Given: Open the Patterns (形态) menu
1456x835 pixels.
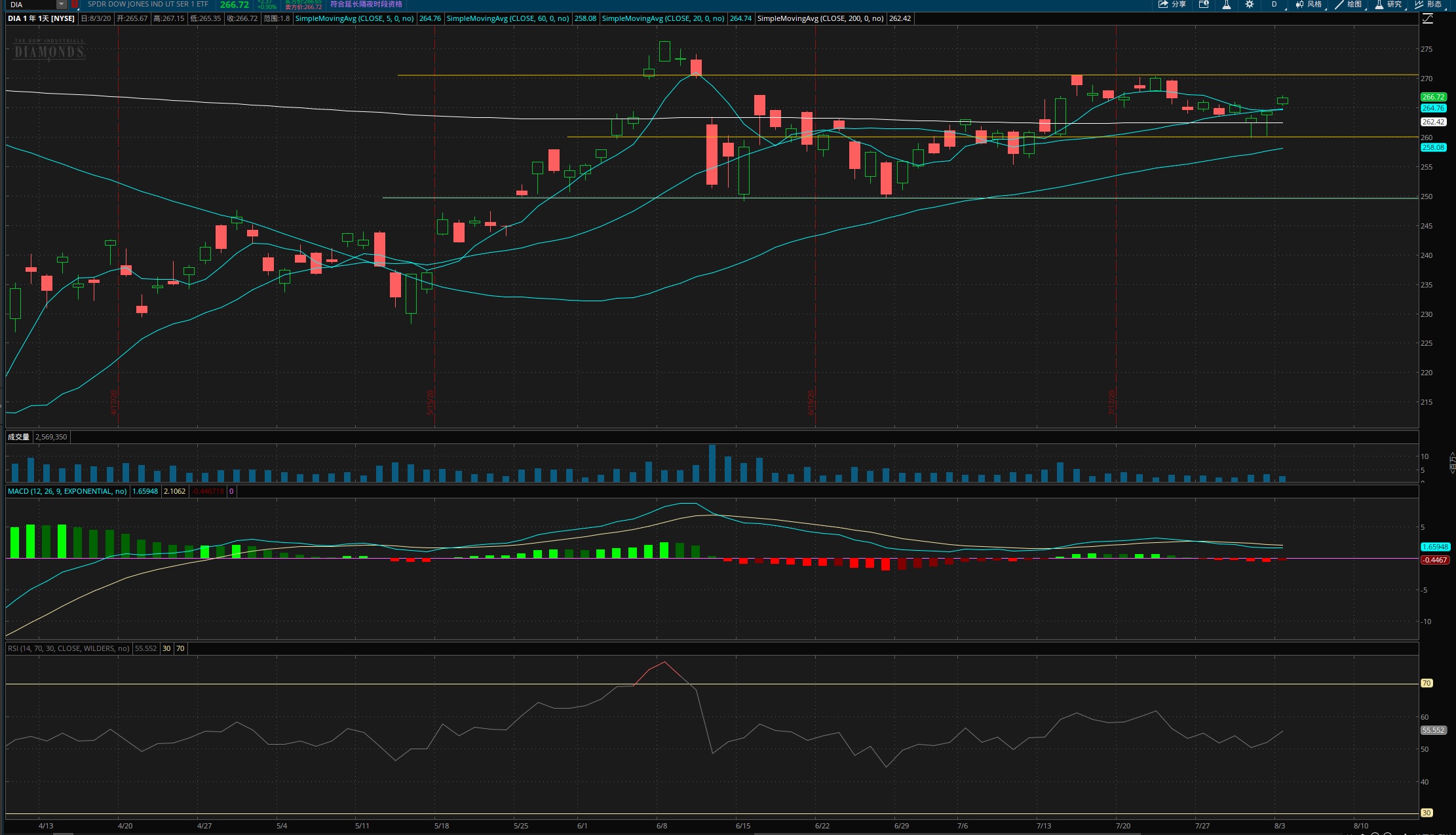Looking at the screenshot, I should coord(1428,5).
